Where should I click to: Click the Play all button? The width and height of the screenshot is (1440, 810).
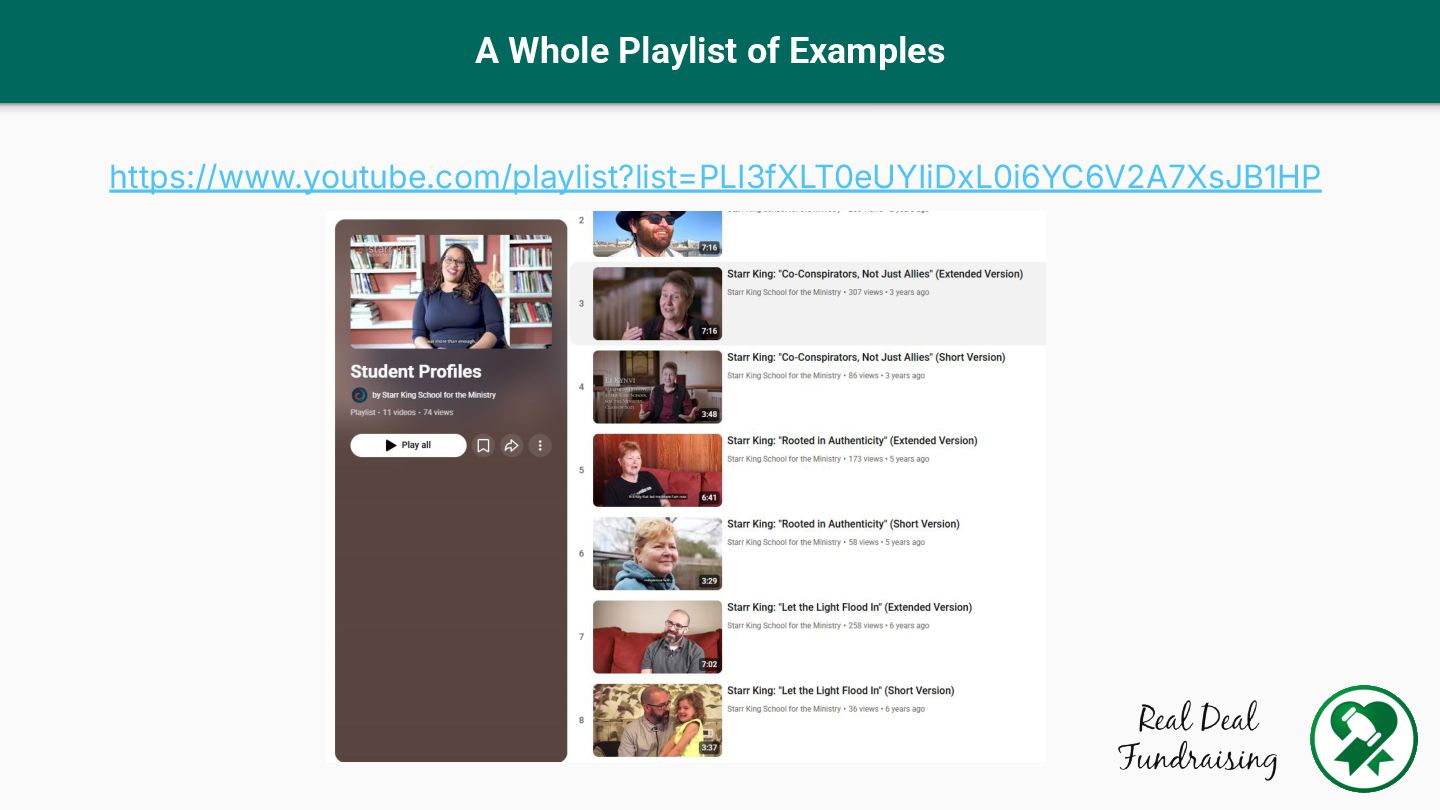pos(408,445)
